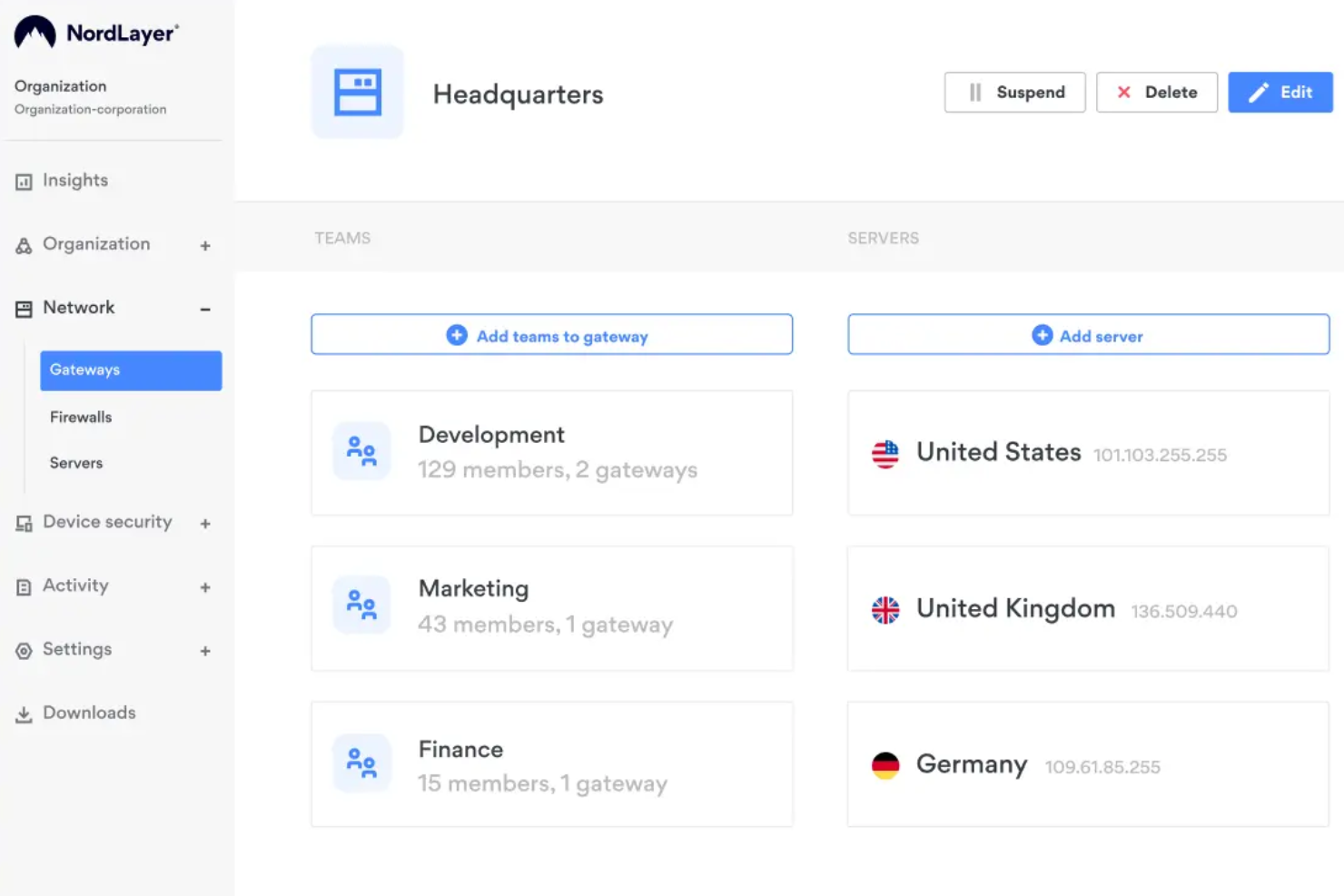
Task: Click the Headquarters gateway icon
Action: click(358, 92)
